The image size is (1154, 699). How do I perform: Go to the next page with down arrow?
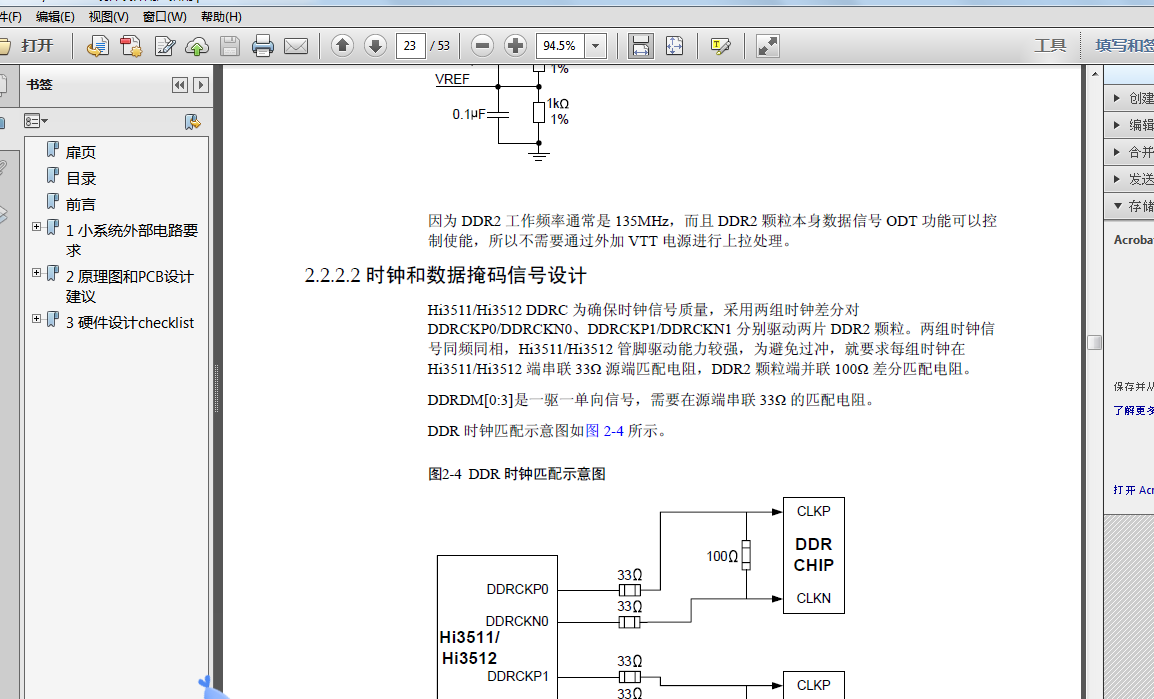(x=375, y=46)
